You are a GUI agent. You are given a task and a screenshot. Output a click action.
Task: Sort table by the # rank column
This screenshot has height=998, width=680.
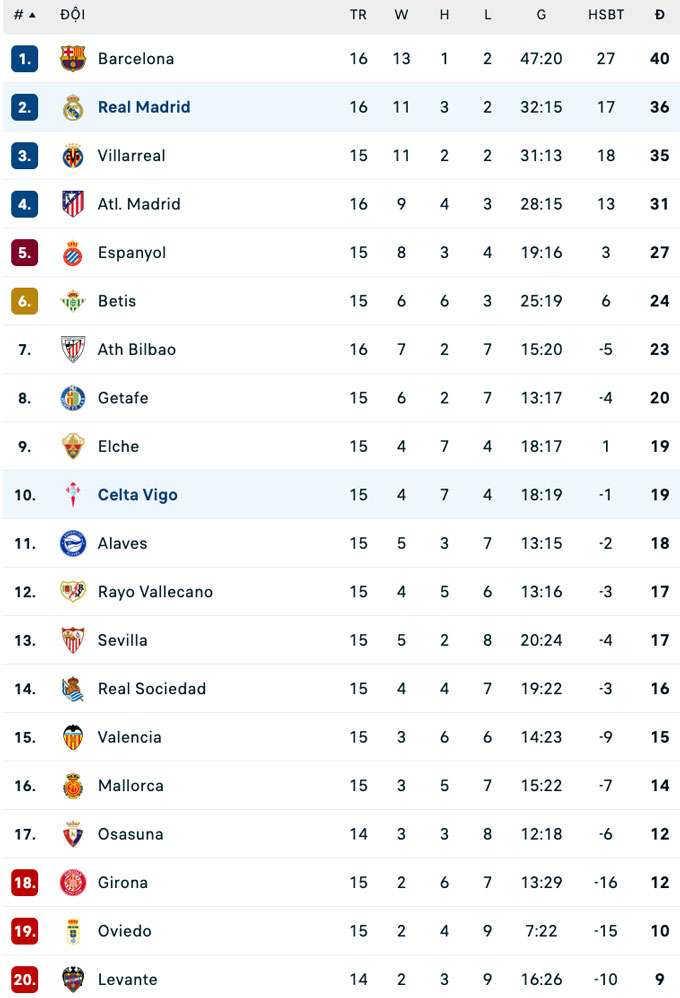click(x=24, y=15)
